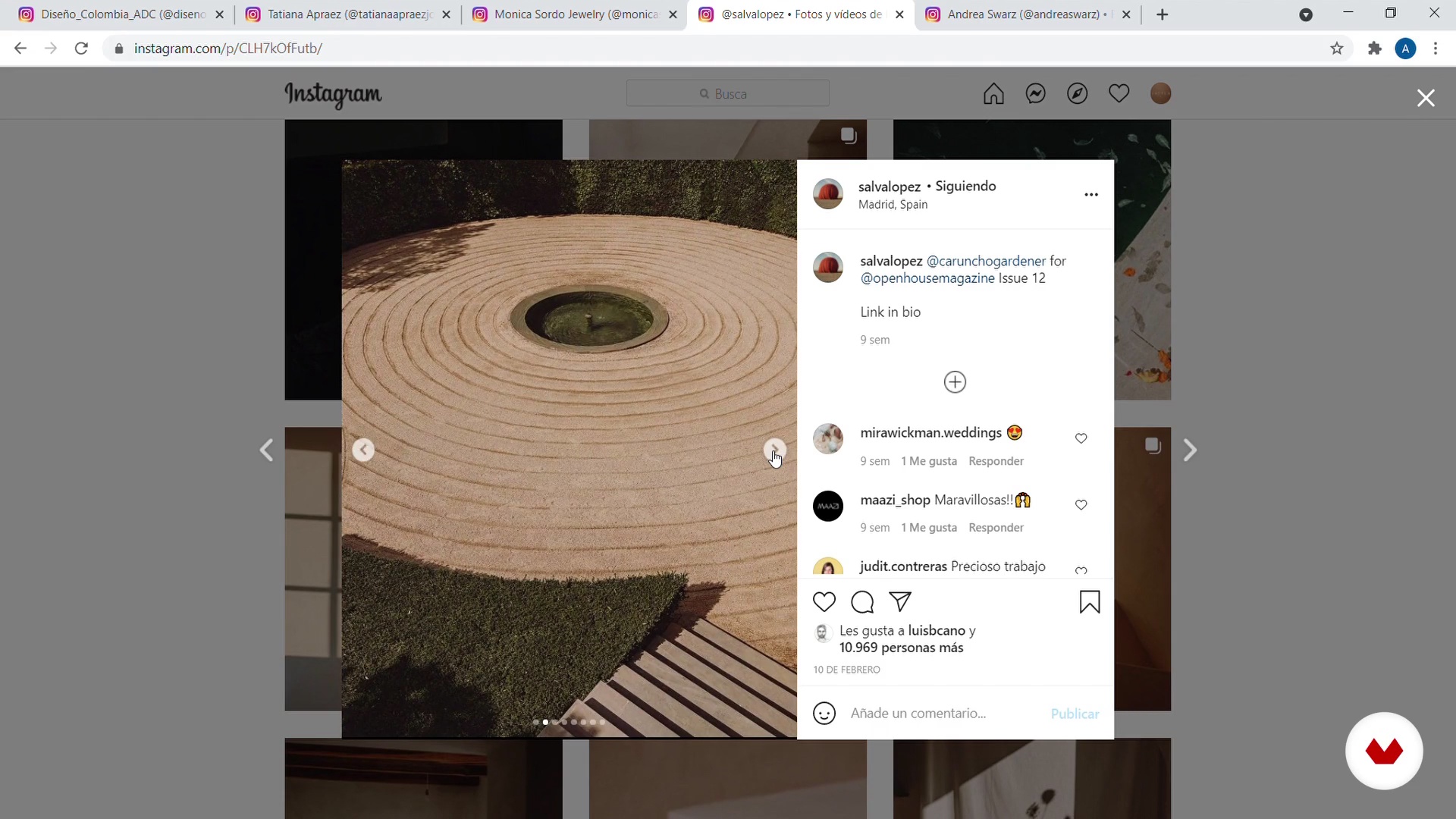The height and width of the screenshot is (819, 1456).
Task: Bookmark this page star icon
Action: pyautogui.click(x=1337, y=49)
